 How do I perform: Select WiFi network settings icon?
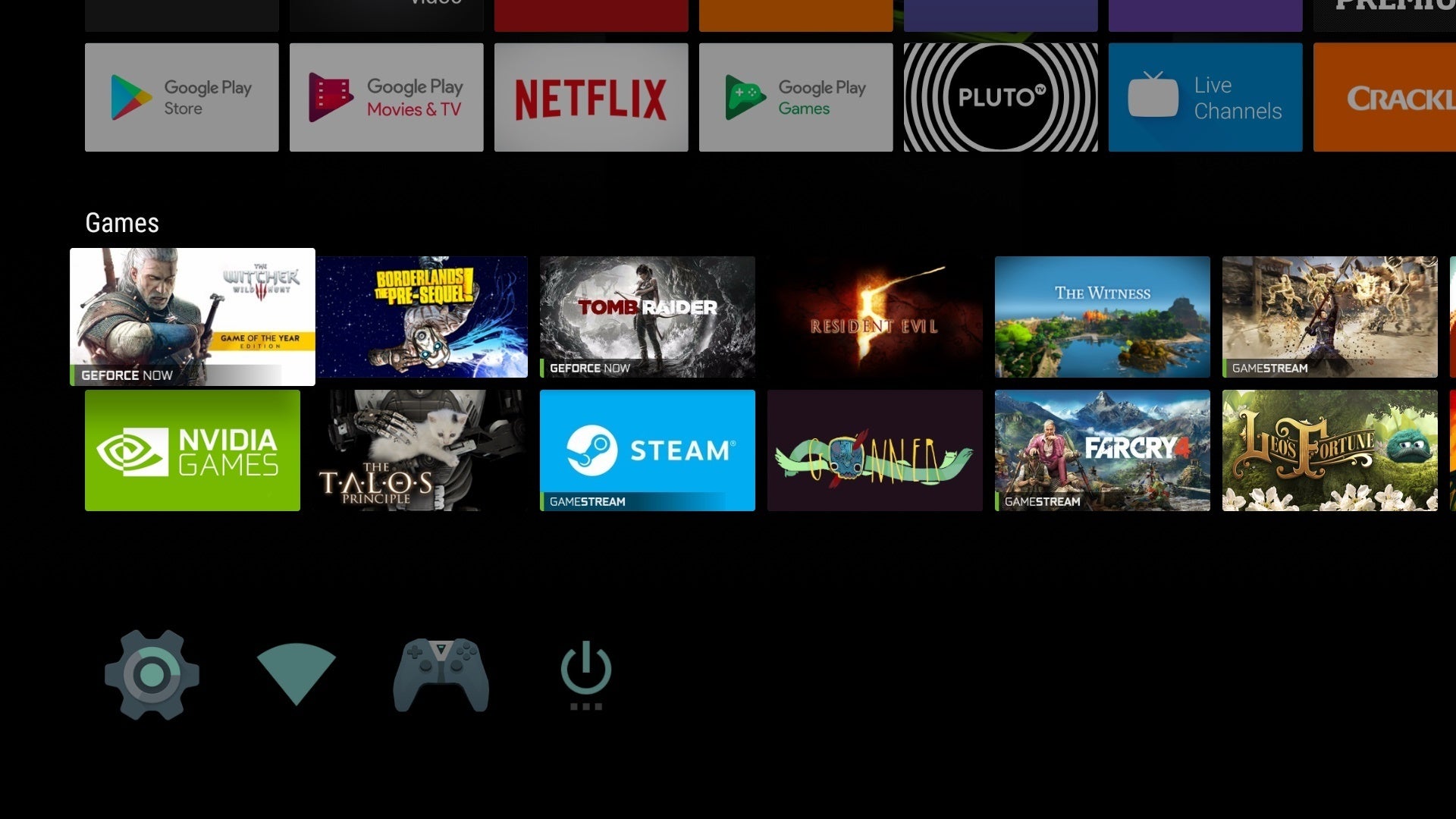pyautogui.click(x=296, y=671)
